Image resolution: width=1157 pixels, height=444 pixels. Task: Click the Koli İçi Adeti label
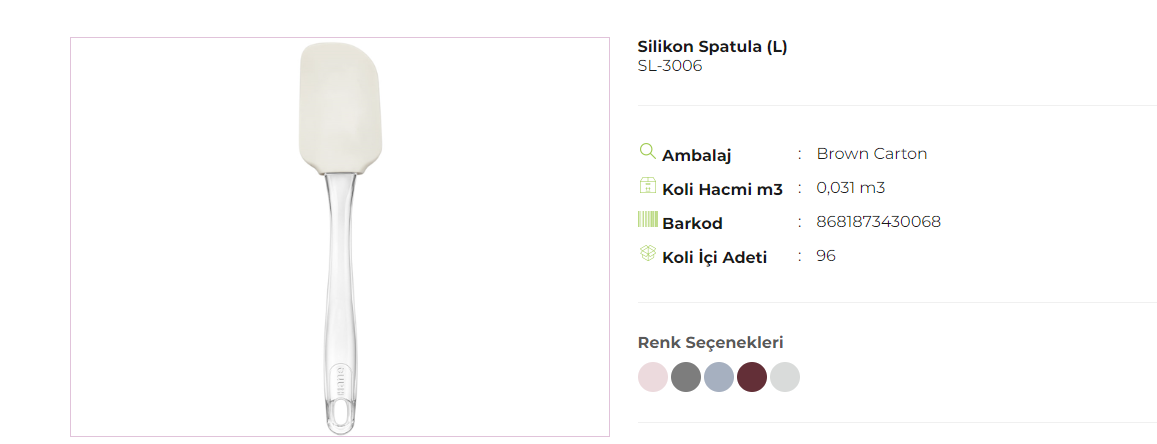(714, 257)
